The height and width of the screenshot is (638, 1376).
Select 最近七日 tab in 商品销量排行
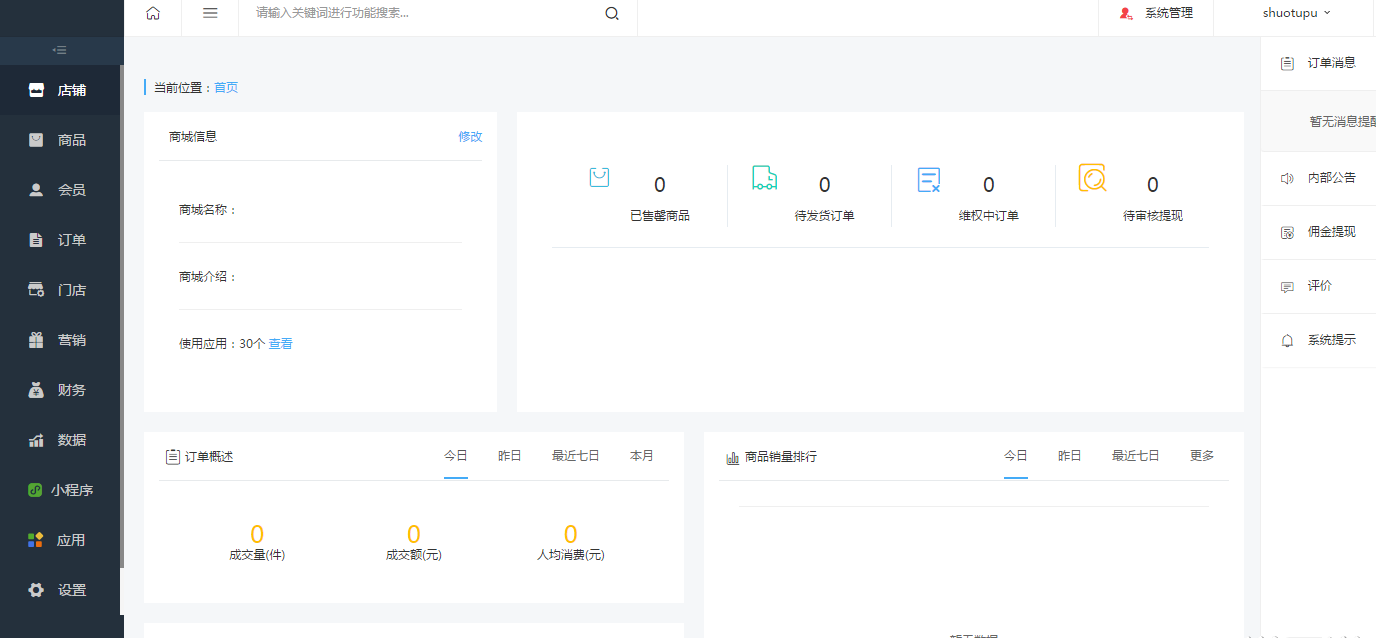click(1136, 456)
